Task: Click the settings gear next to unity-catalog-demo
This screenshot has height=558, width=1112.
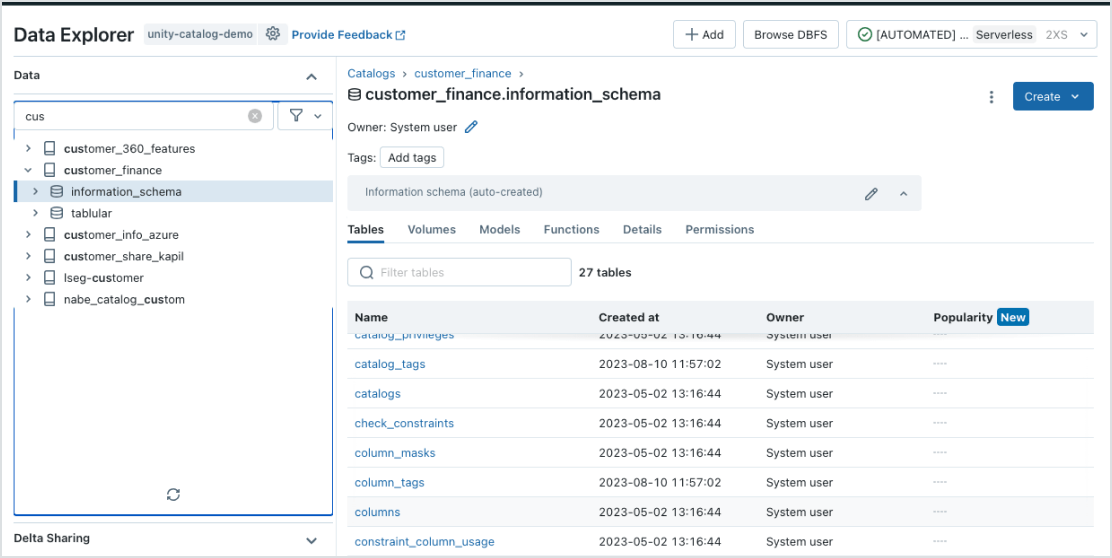Action: click(x=273, y=34)
